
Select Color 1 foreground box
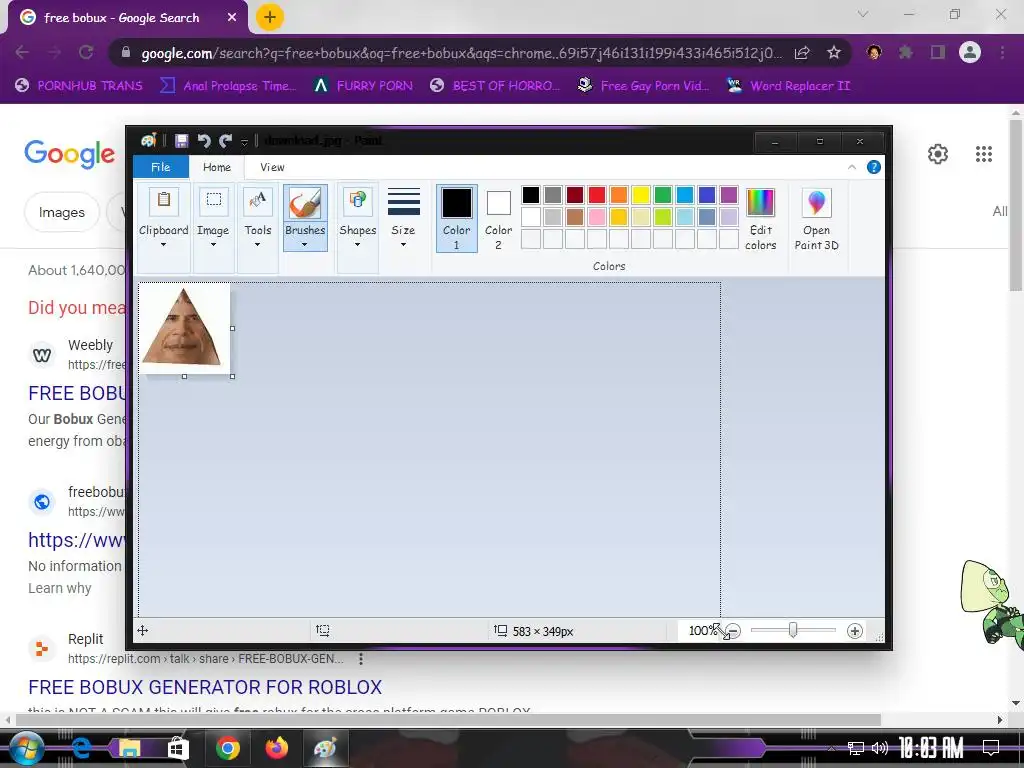point(456,218)
